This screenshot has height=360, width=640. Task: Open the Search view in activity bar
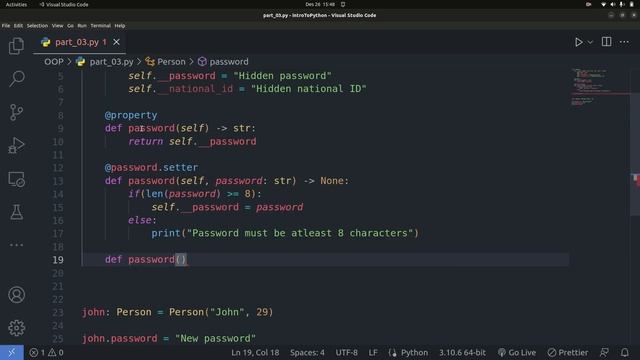coord(16,79)
